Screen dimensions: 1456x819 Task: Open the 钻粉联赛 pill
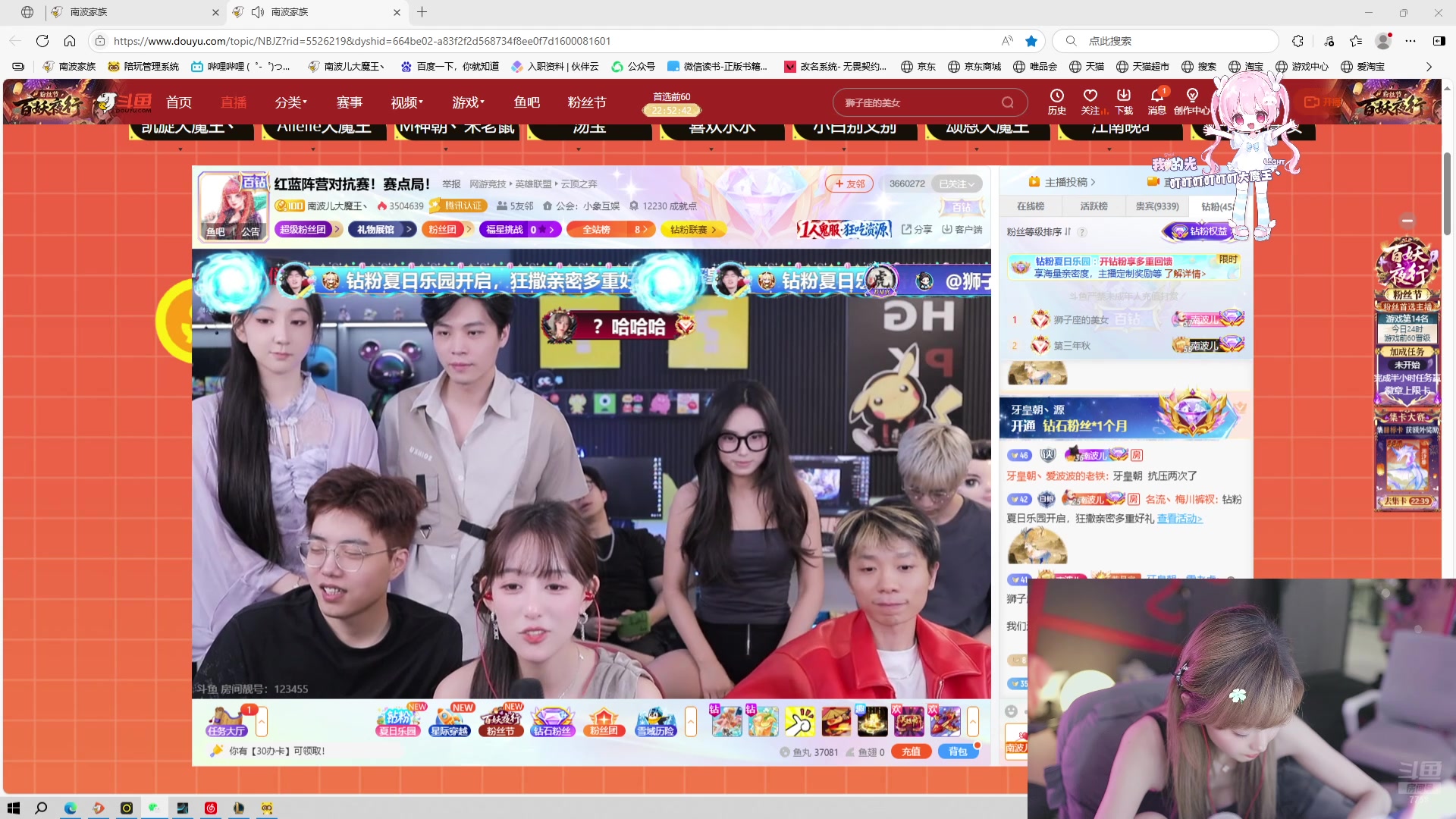tap(693, 229)
